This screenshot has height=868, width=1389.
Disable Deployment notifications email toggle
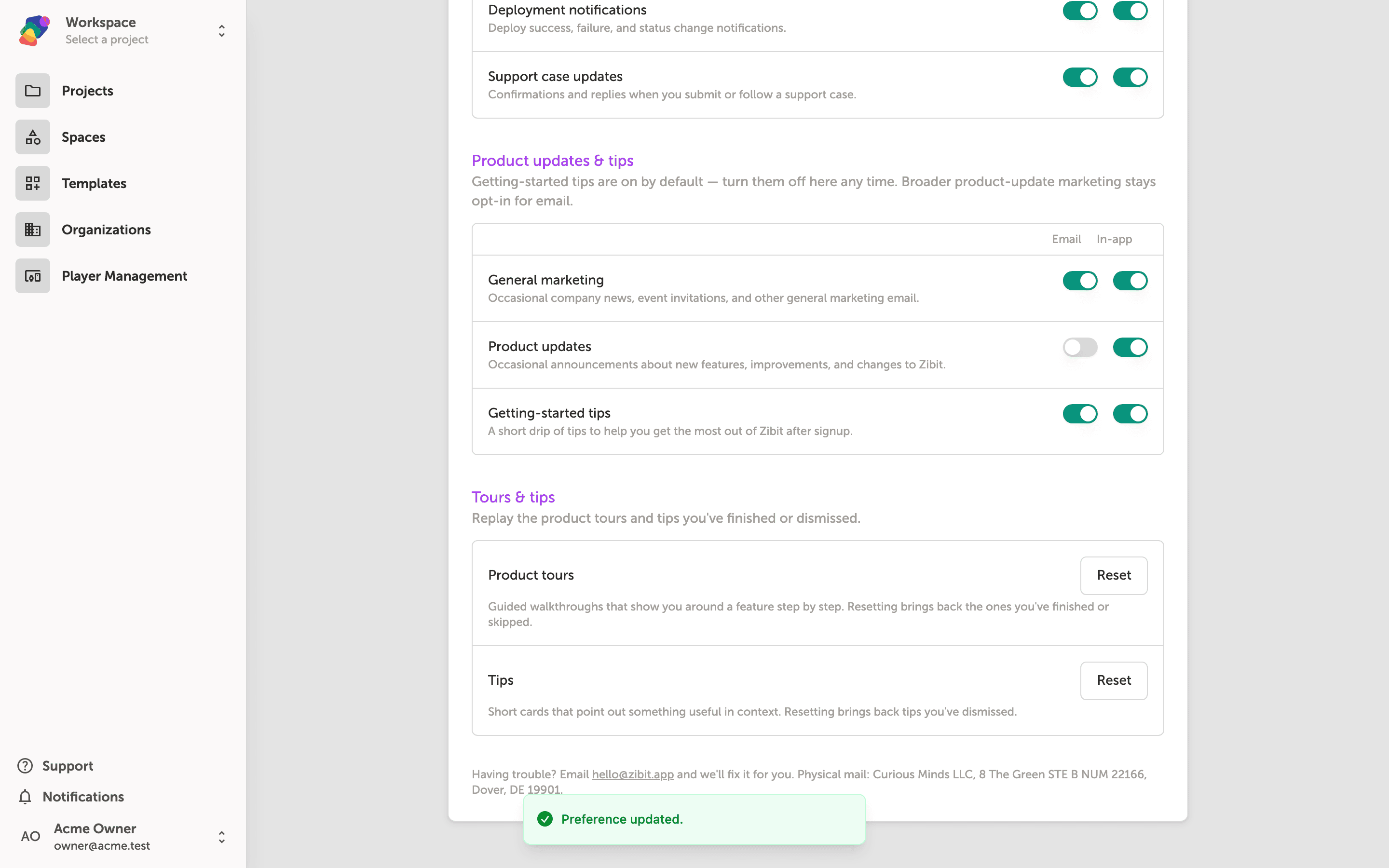(1080, 10)
